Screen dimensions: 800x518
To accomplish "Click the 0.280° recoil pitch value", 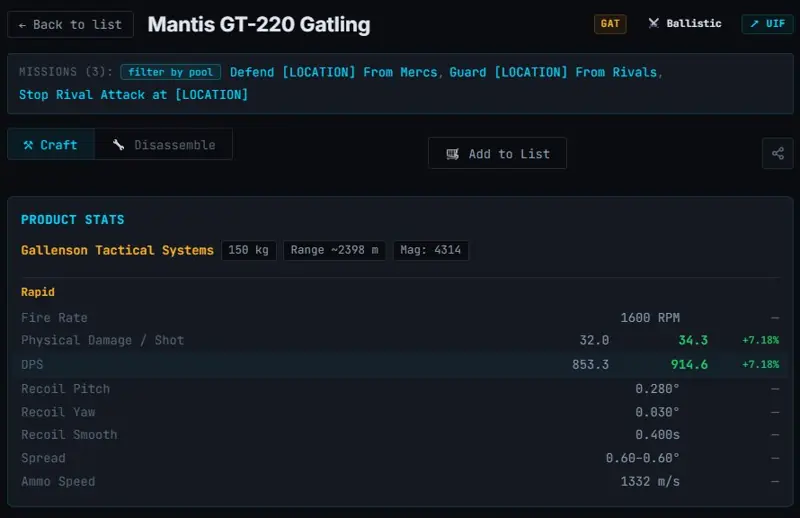I will click(x=657, y=389).
